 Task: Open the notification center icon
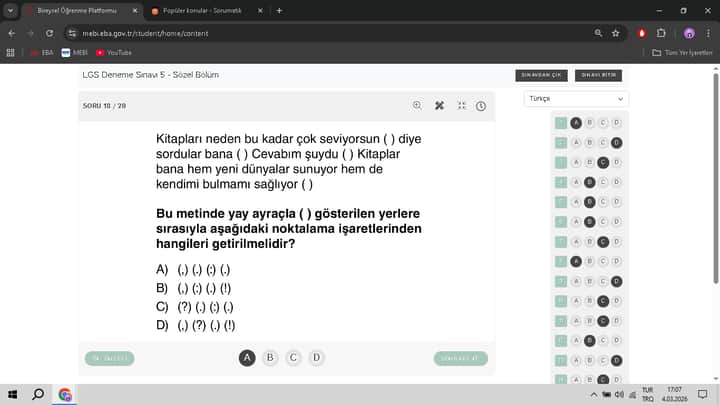click(x=702, y=394)
